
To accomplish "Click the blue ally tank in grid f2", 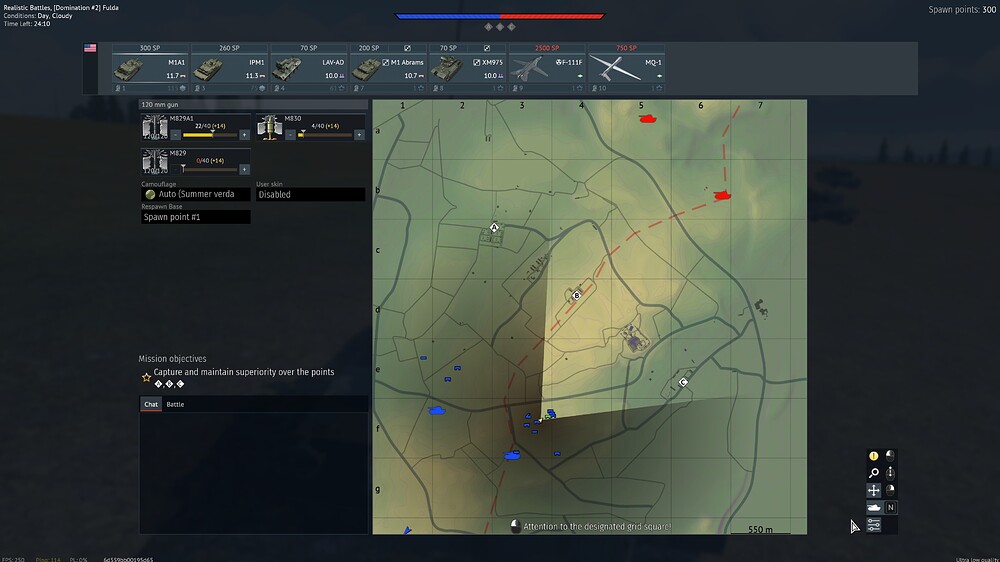I will pos(437,410).
